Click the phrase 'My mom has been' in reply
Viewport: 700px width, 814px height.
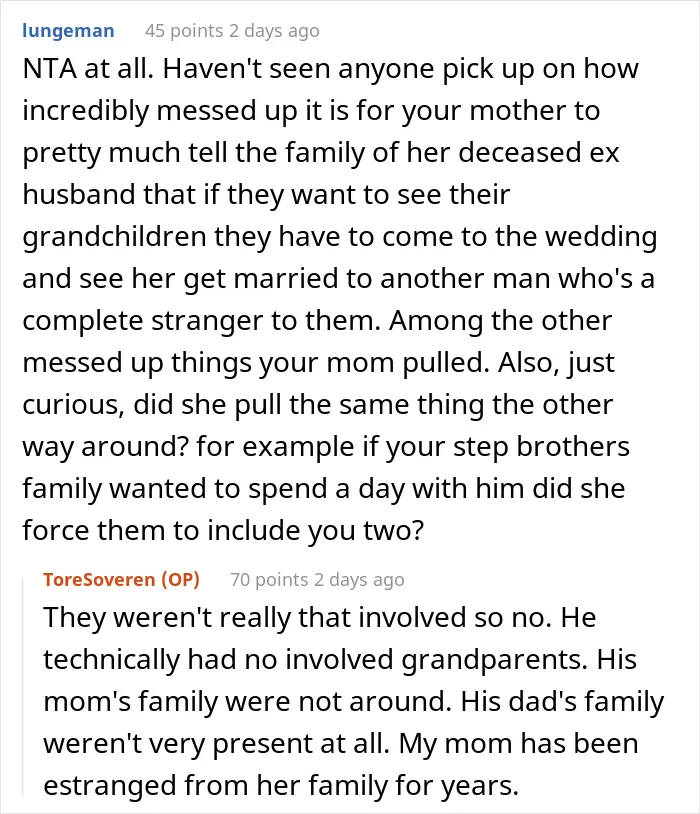click(x=518, y=744)
